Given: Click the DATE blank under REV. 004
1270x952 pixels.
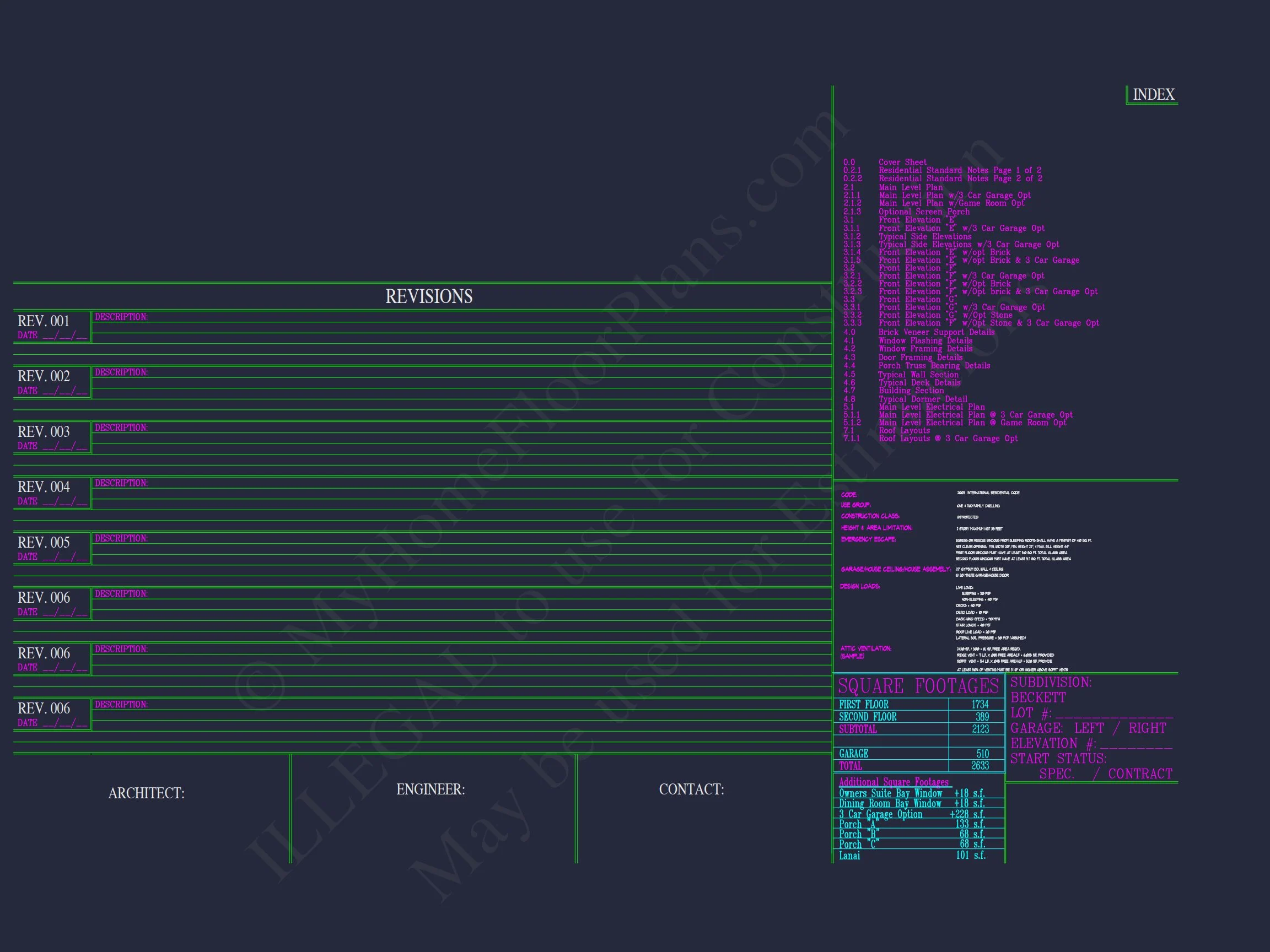Looking at the screenshot, I should (65, 501).
